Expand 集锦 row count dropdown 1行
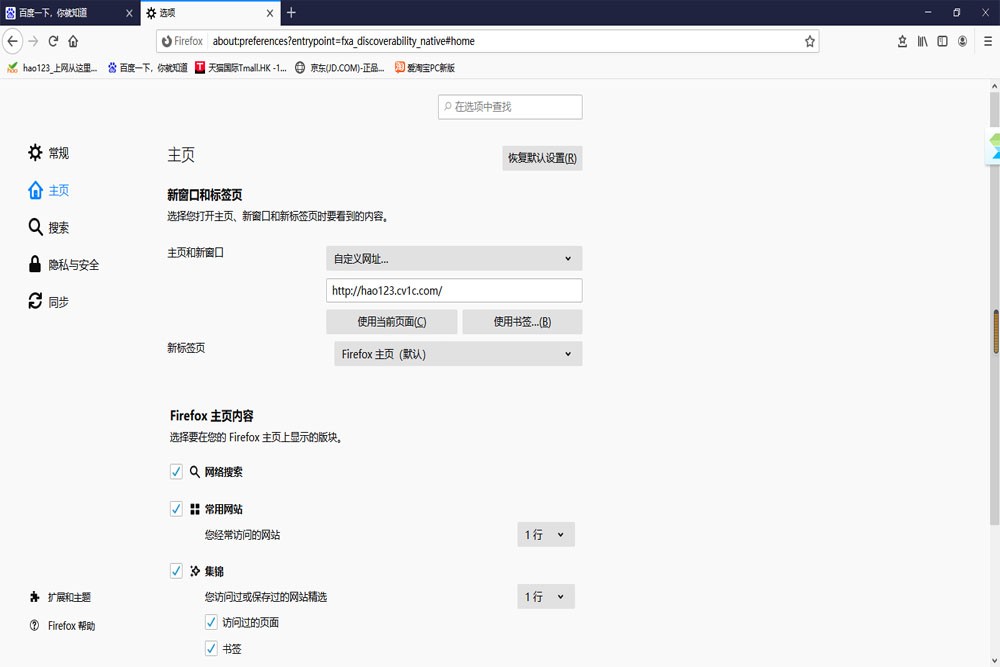This screenshot has height=667, width=1000. tap(546, 596)
